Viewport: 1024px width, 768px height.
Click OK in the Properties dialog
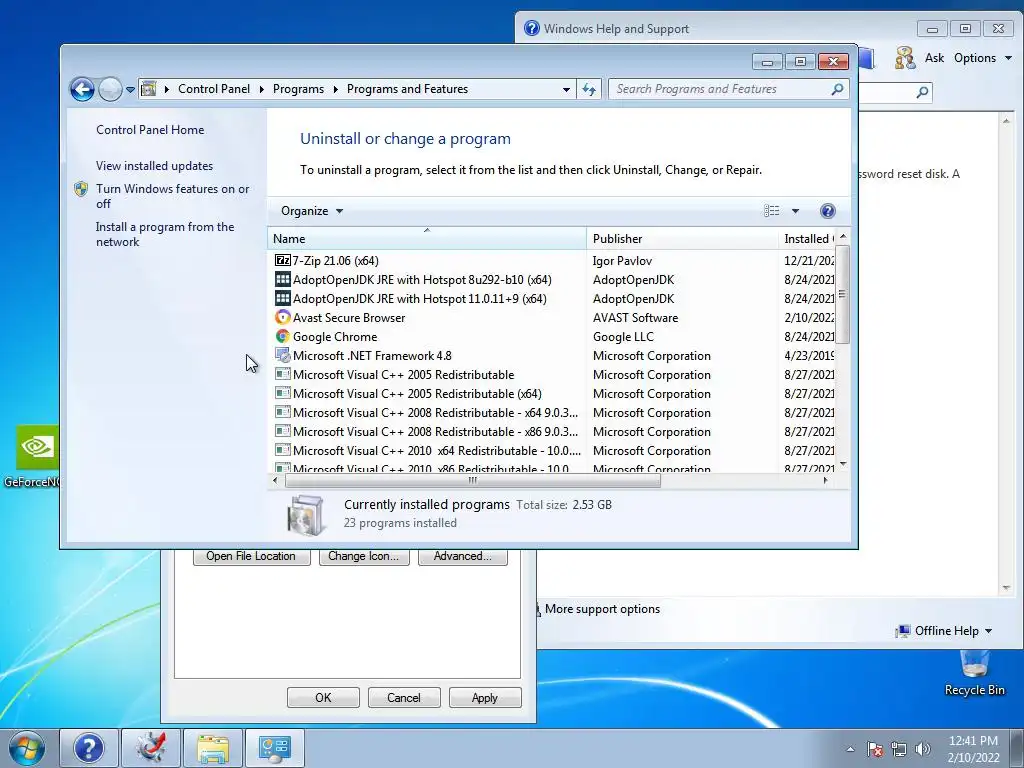[323, 697]
